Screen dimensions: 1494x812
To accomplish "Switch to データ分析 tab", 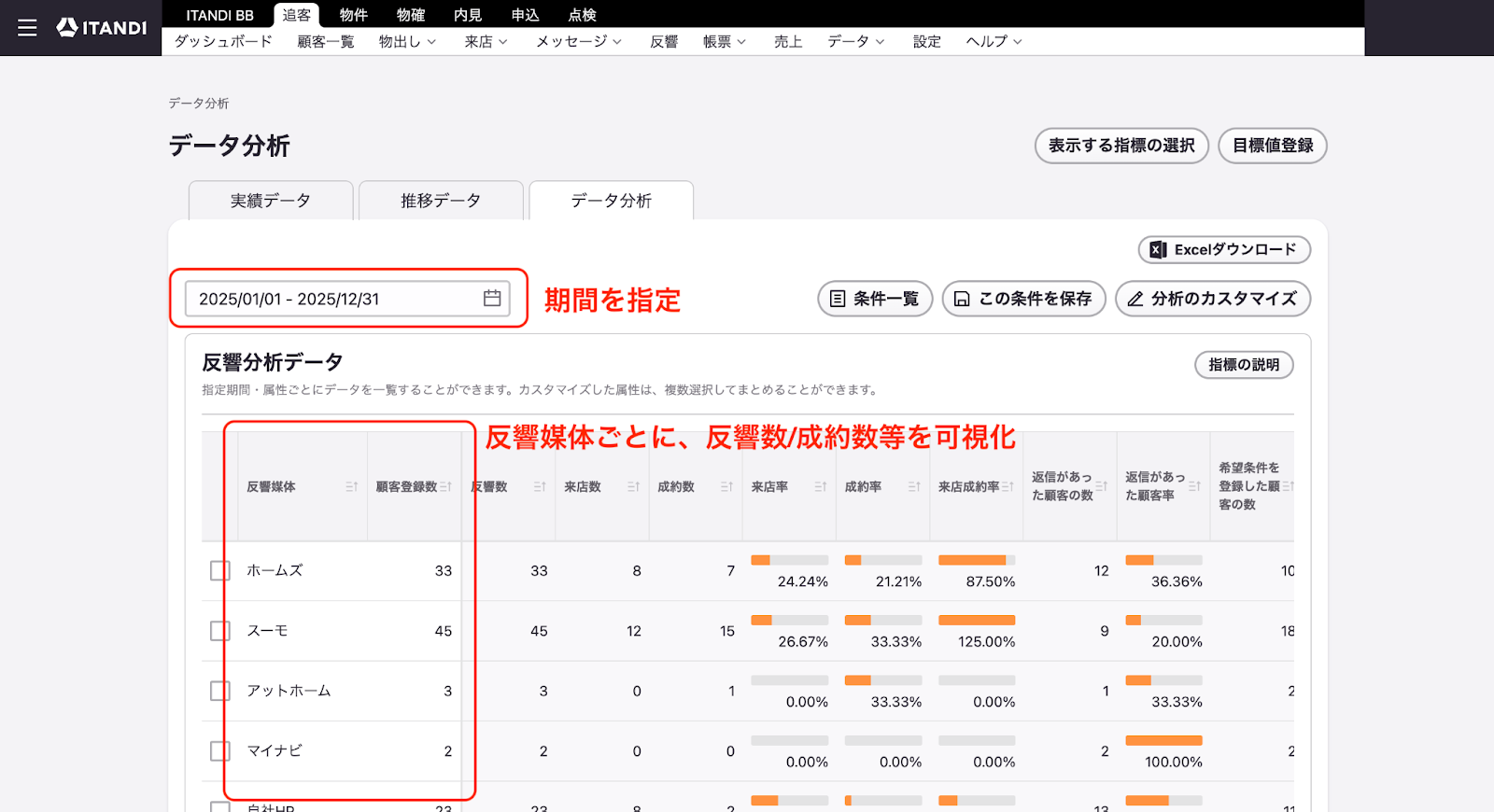I will pos(612,201).
